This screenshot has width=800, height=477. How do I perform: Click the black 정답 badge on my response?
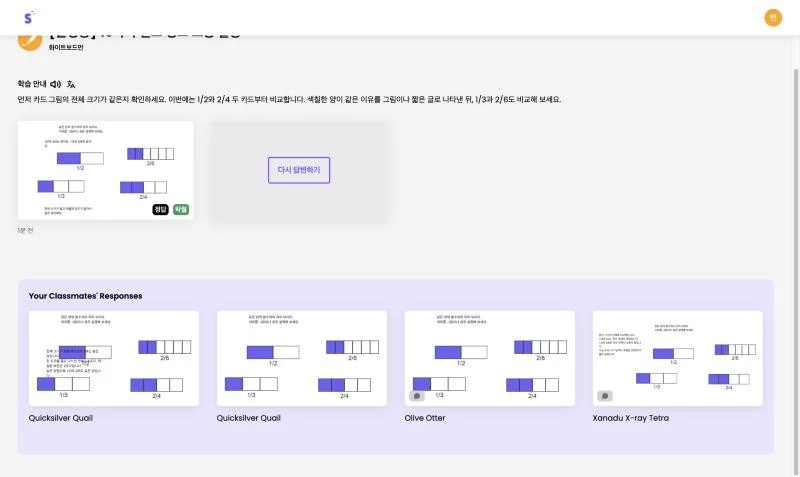tap(160, 209)
